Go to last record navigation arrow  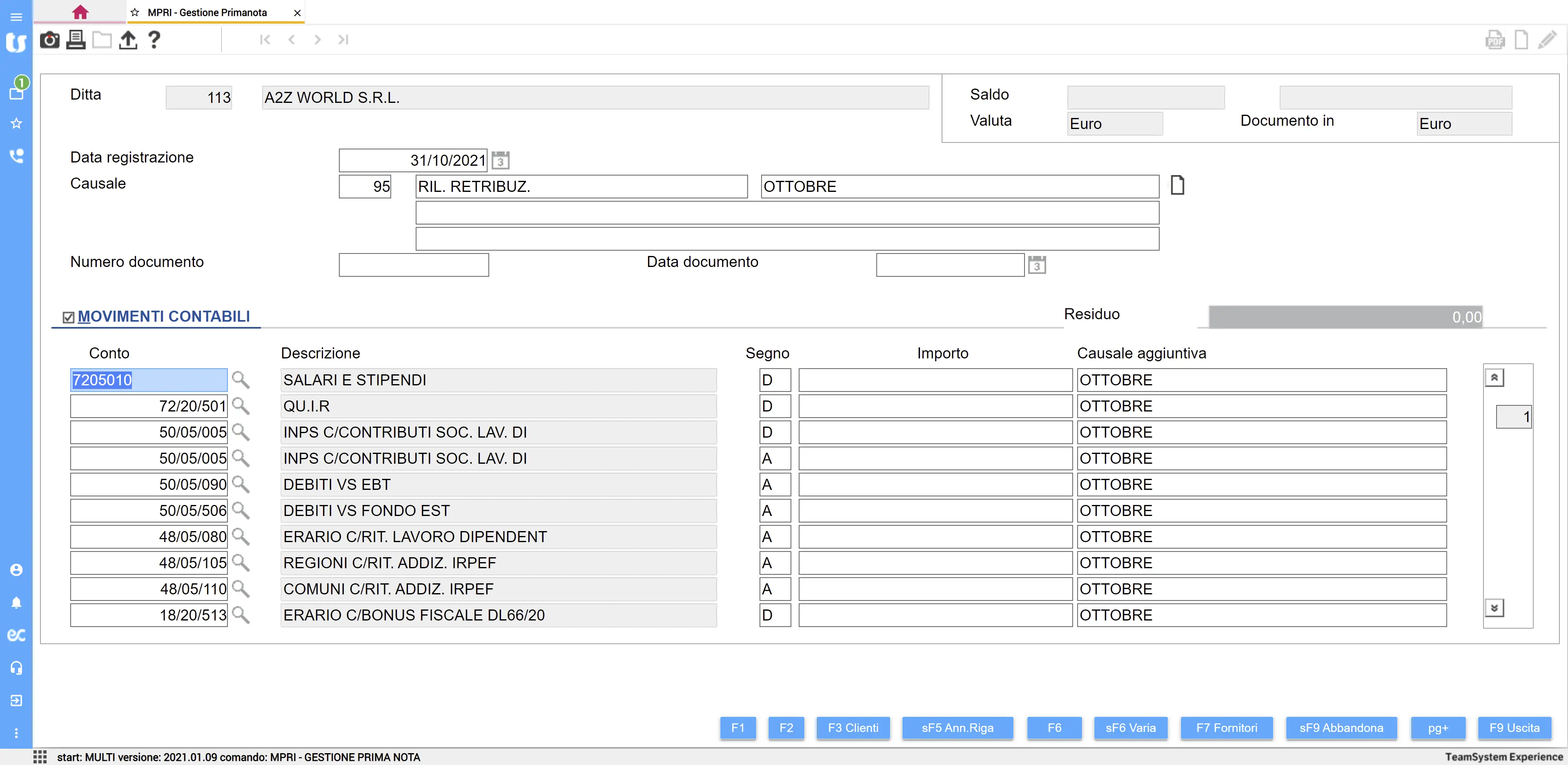coord(343,40)
